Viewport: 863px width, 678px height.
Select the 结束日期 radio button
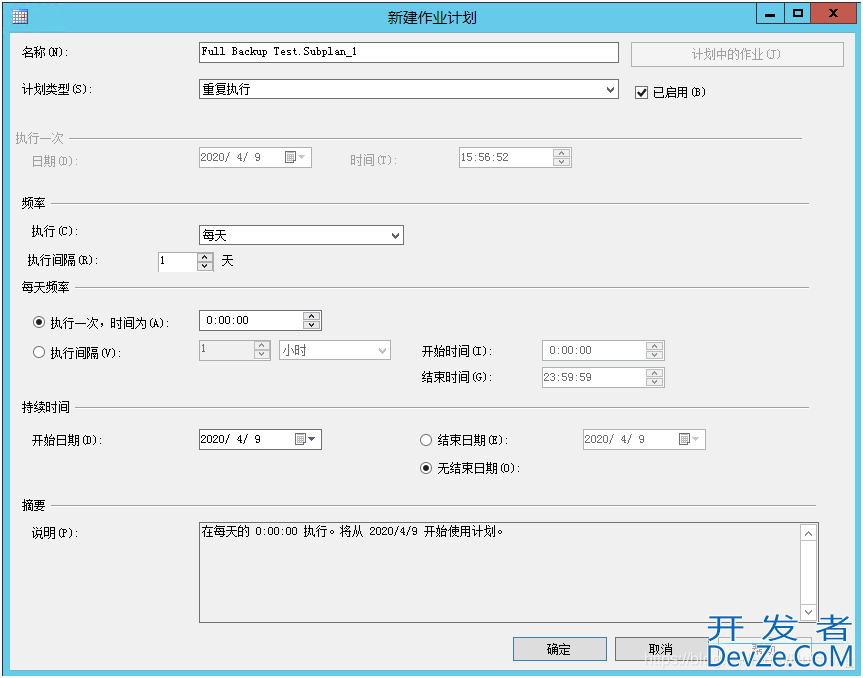427,440
